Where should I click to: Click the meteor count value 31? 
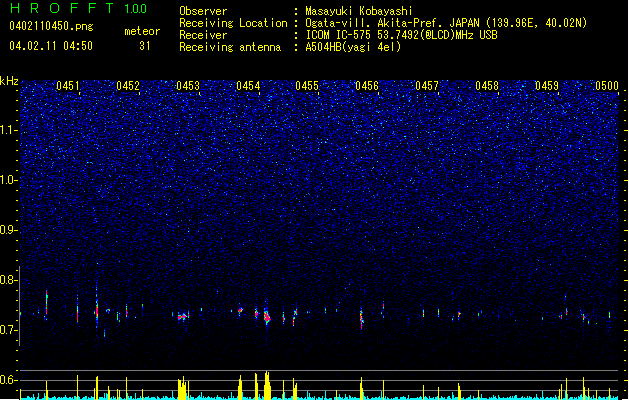click(x=145, y=46)
